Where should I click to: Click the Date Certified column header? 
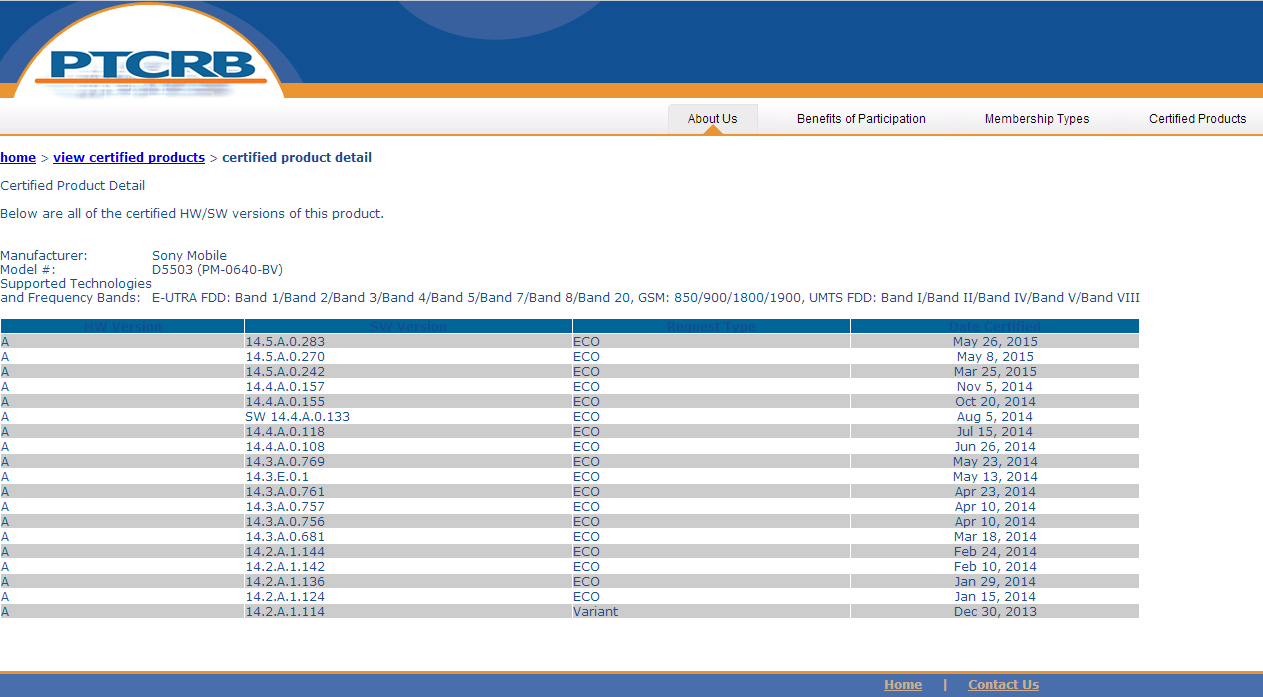coord(995,326)
